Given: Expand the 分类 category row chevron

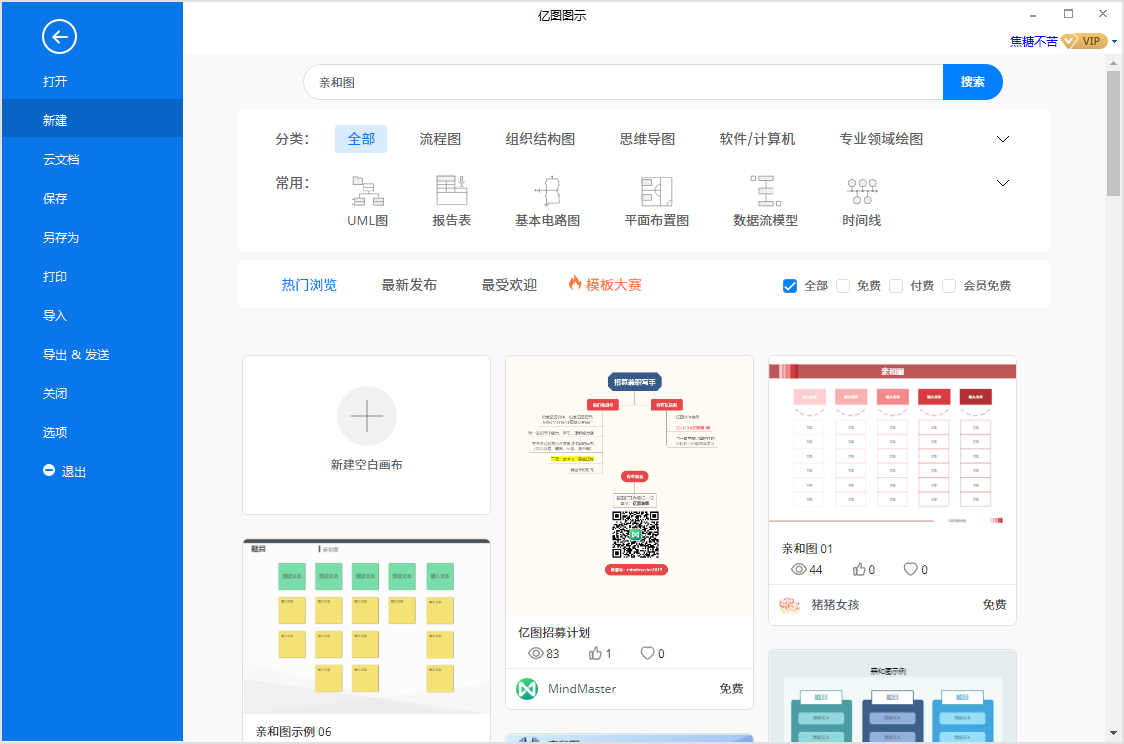Looking at the screenshot, I should point(1003,139).
